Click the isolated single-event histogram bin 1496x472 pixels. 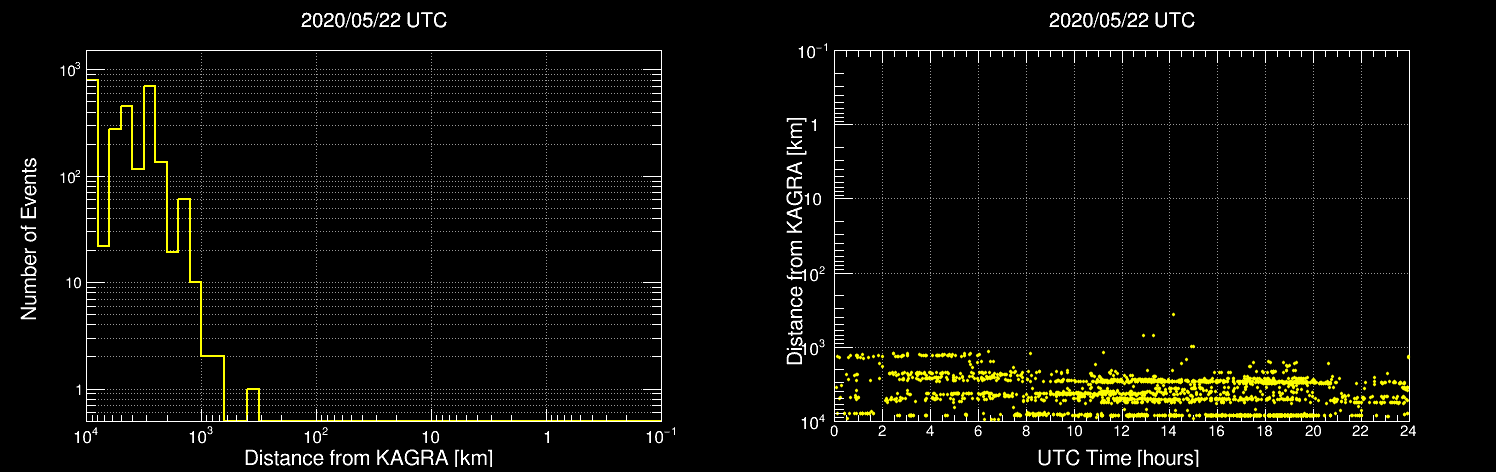click(x=253, y=404)
